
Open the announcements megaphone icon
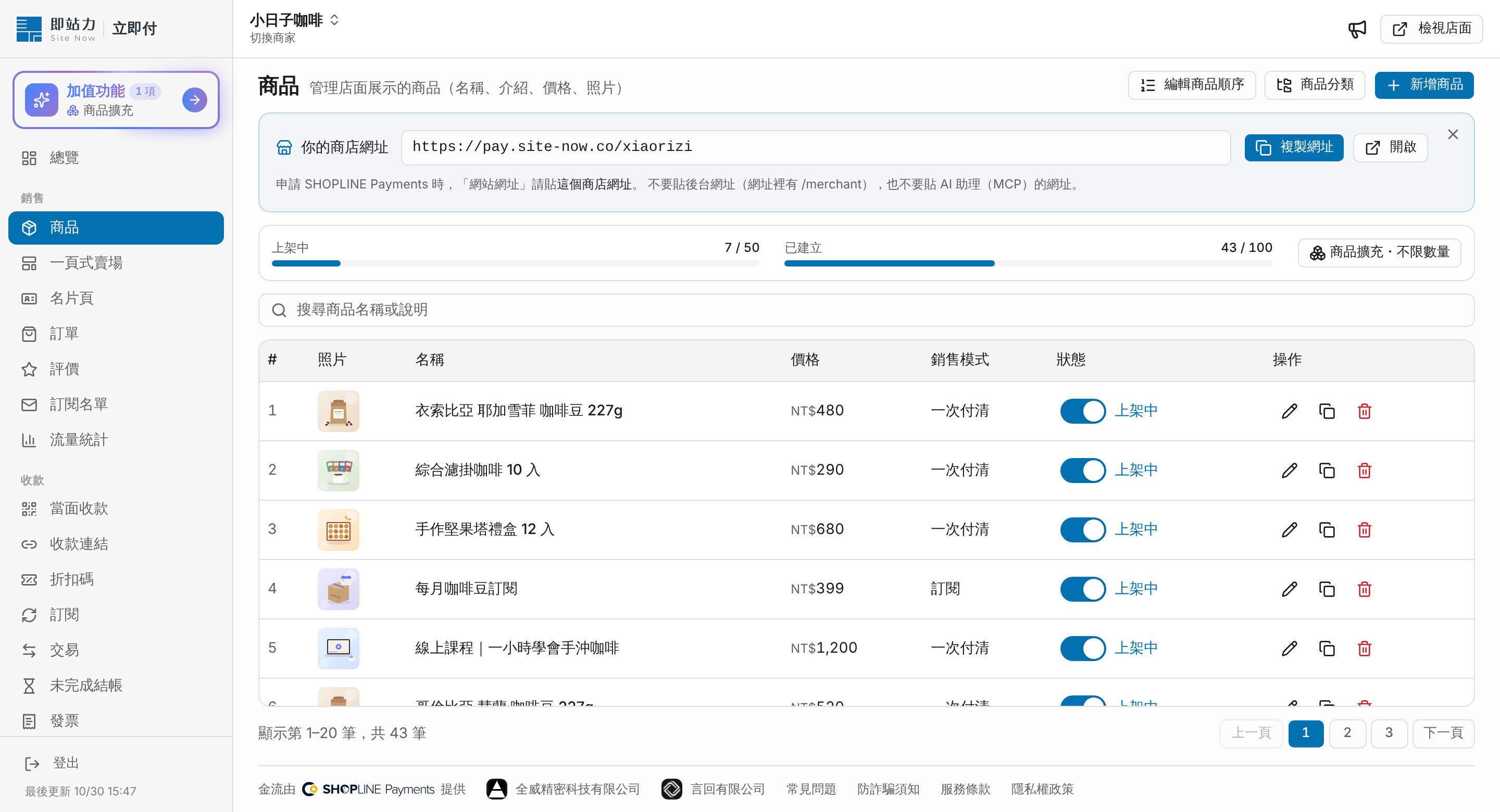(x=1357, y=29)
